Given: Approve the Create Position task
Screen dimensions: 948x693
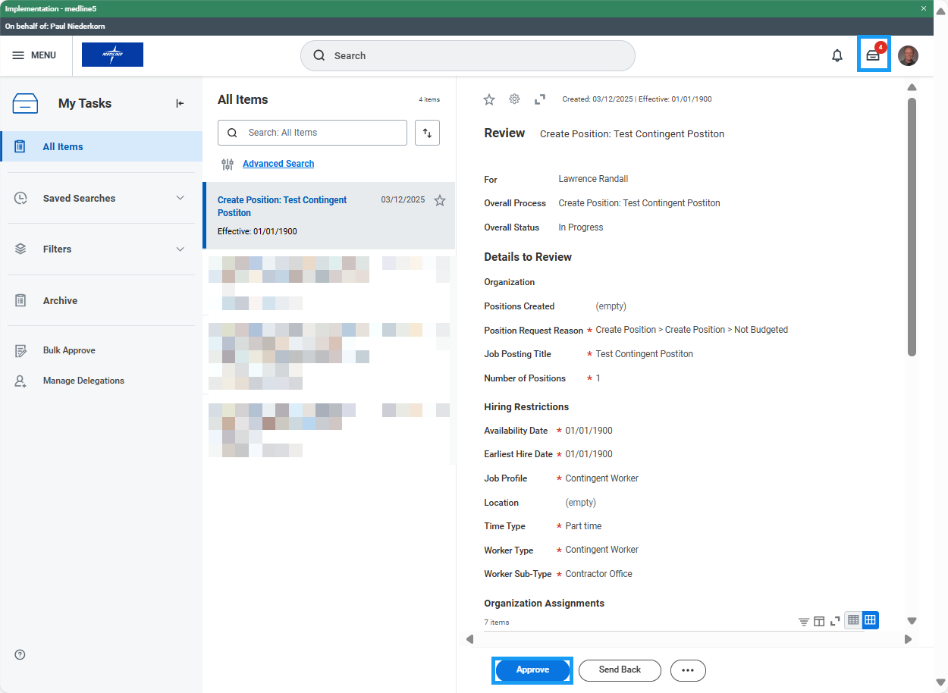Looking at the screenshot, I should [532, 670].
